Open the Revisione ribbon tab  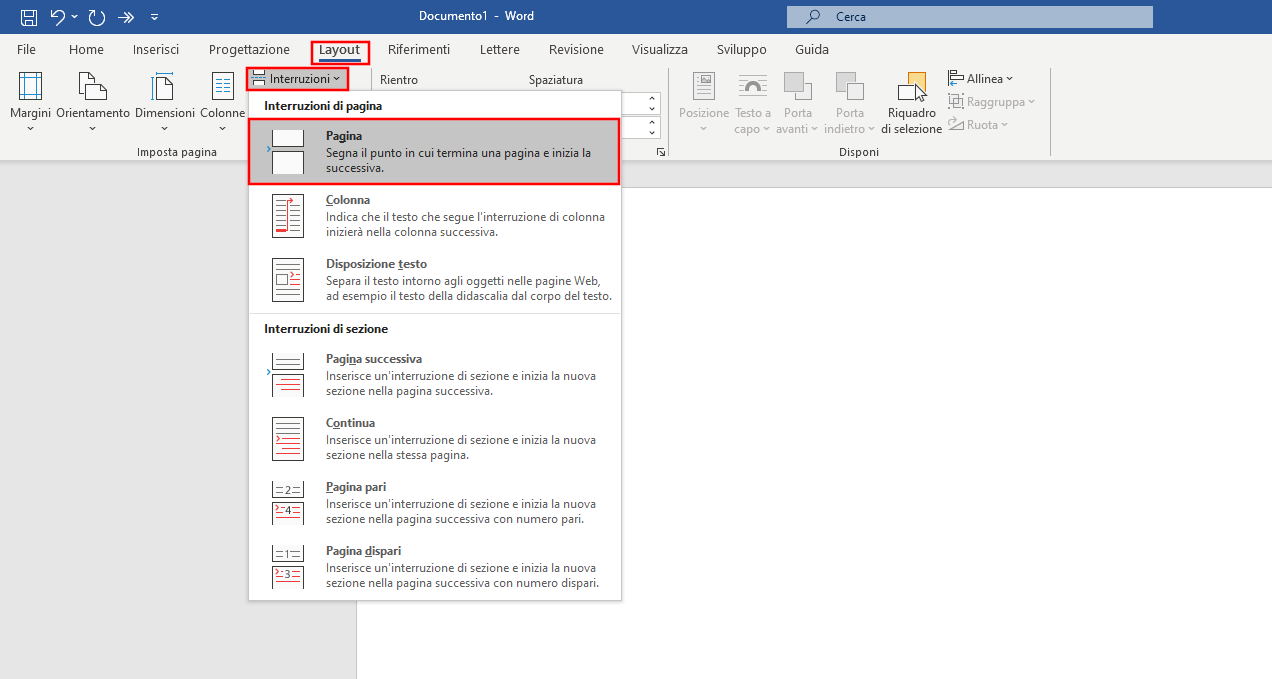576,49
